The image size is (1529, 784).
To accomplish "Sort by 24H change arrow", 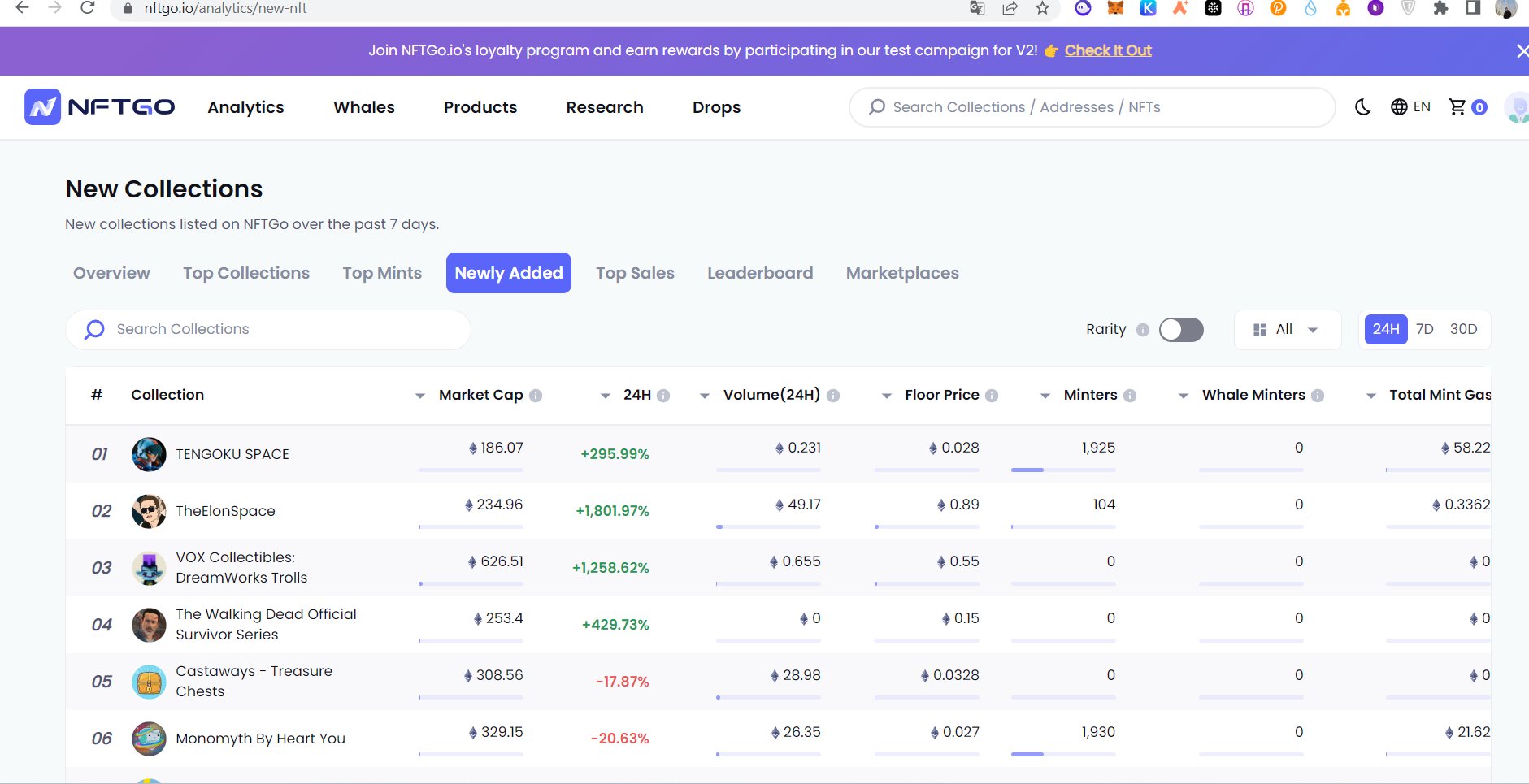I will pos(605,396).
